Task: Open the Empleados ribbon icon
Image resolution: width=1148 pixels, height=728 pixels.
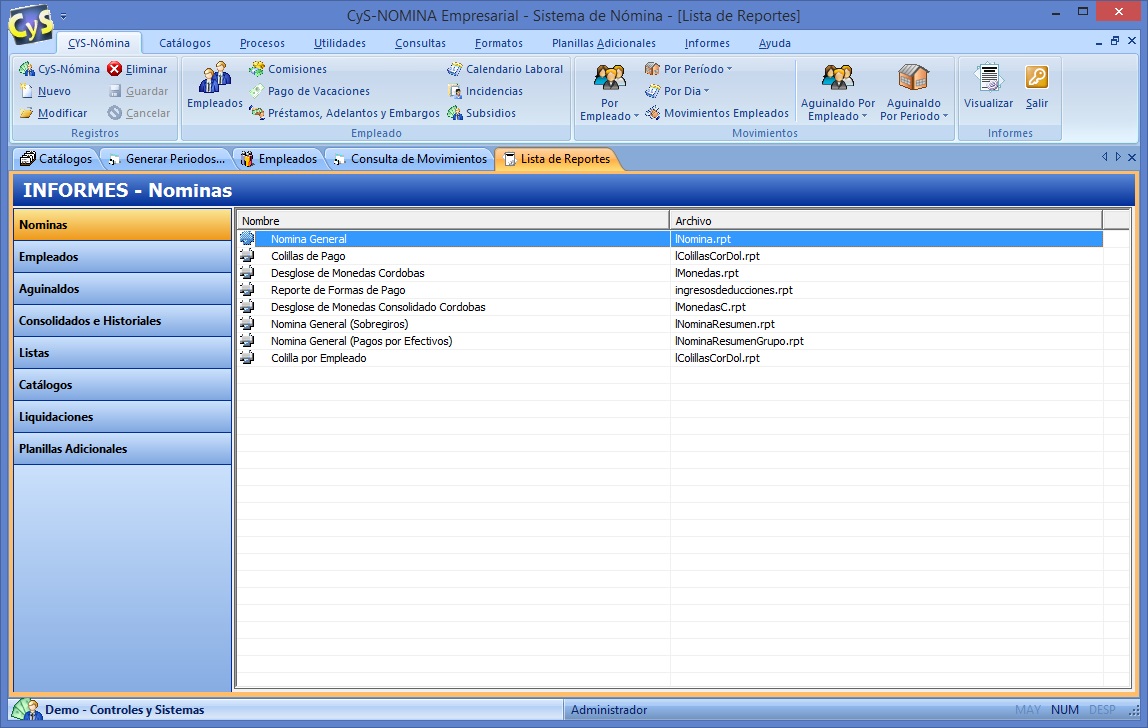Action: pos(215,86)
